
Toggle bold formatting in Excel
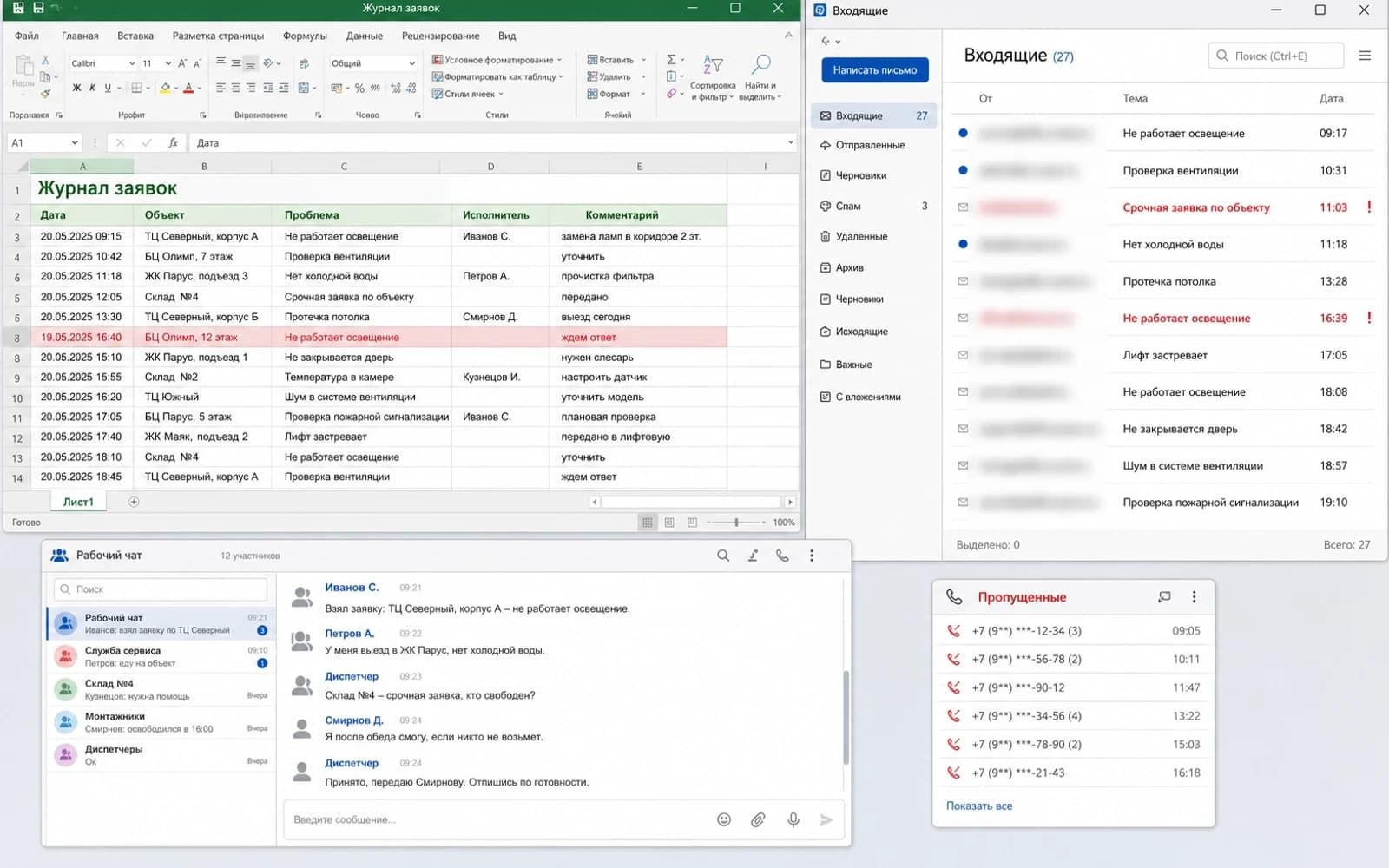(x=76, y=88)
